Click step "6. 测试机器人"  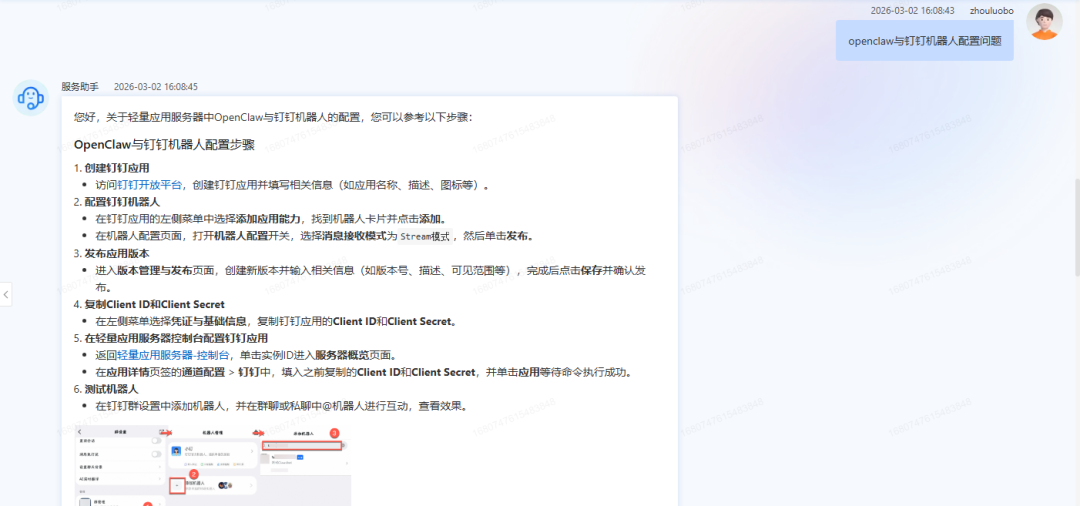coord(107,389)
